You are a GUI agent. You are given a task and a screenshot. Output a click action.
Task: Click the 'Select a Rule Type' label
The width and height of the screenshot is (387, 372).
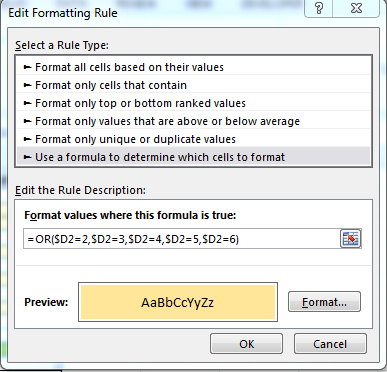62,45
